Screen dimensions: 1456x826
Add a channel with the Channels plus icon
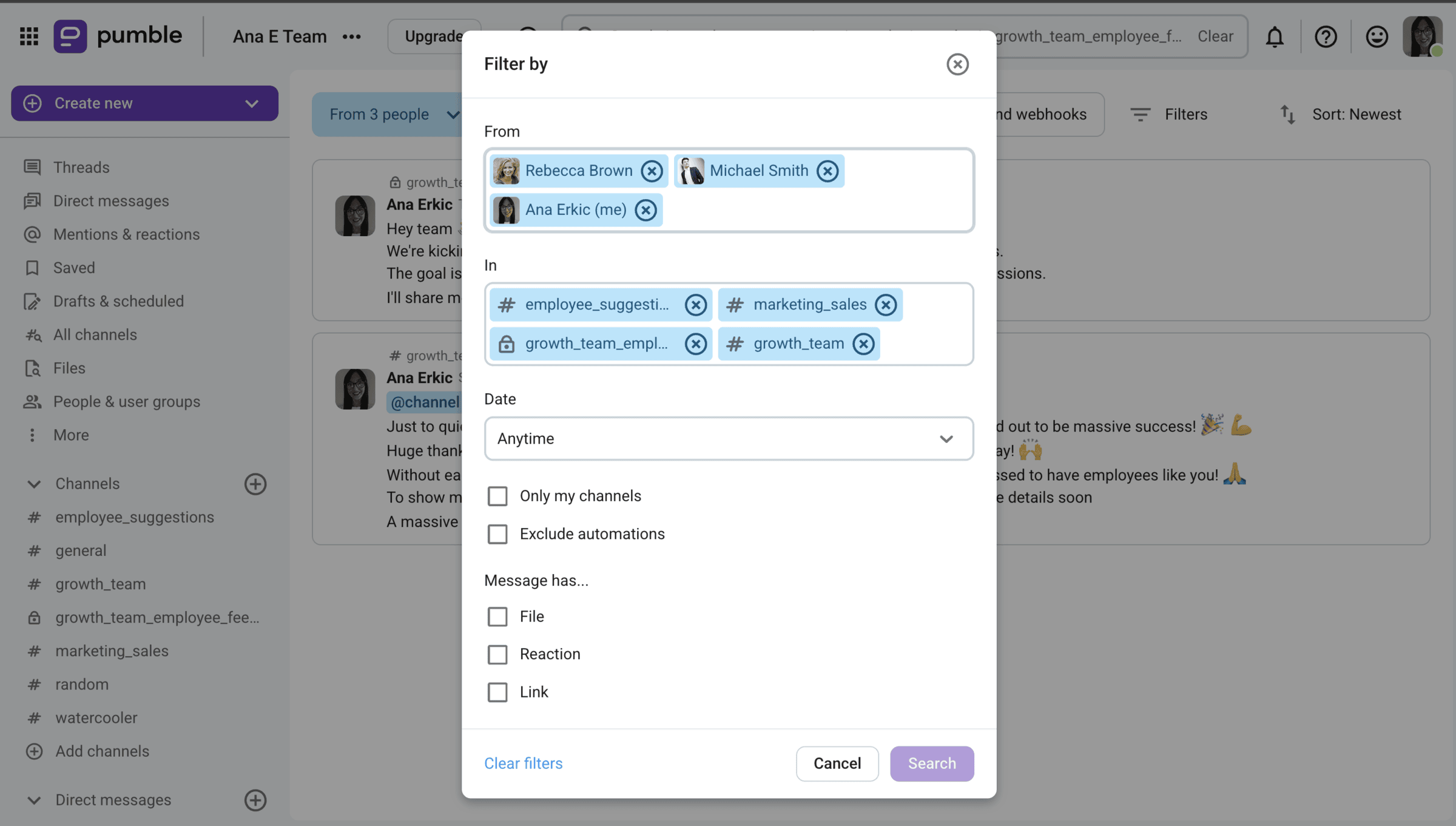tap(255, 484)
